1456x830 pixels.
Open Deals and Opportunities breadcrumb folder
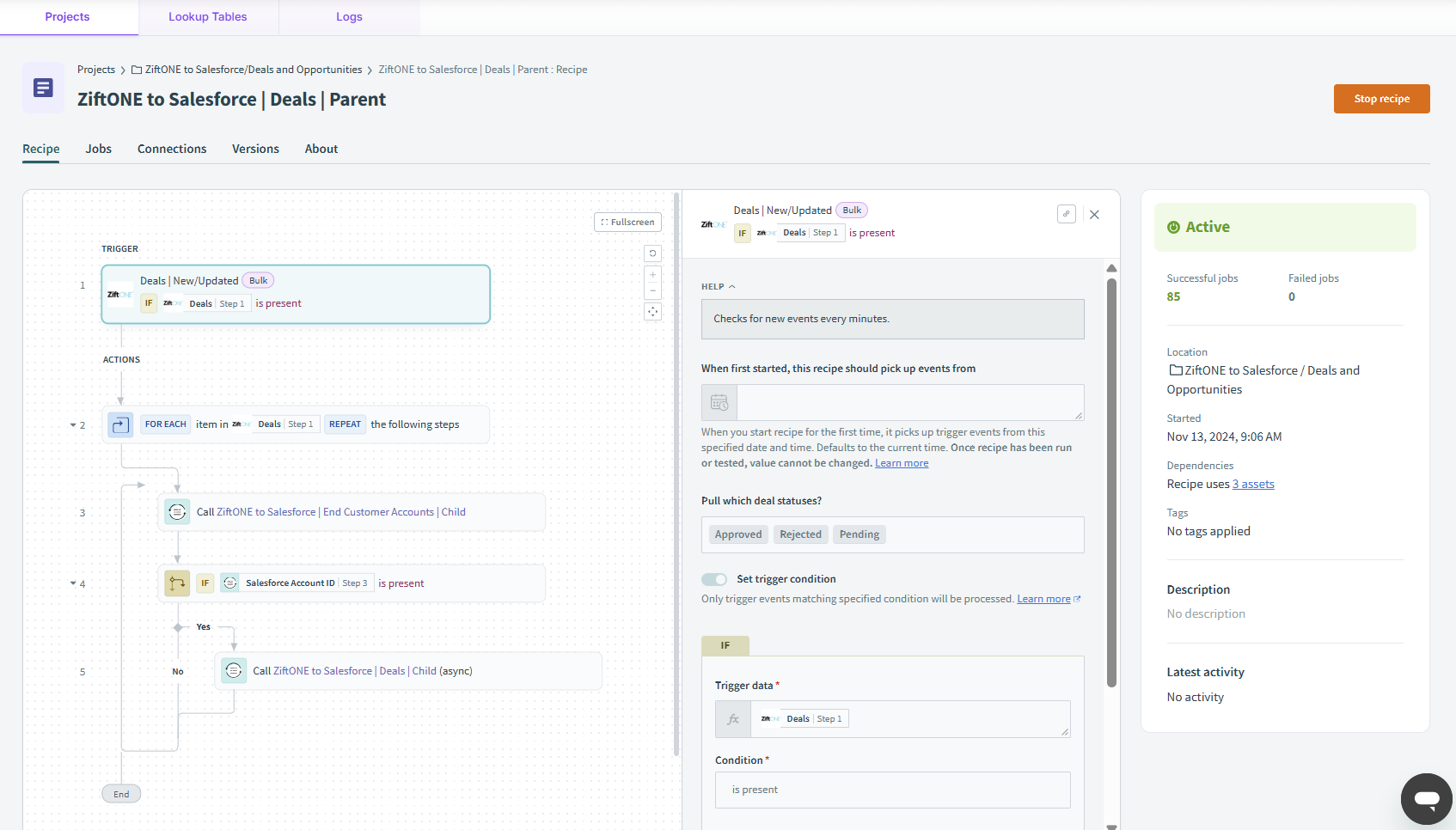(x=254, y=70)
